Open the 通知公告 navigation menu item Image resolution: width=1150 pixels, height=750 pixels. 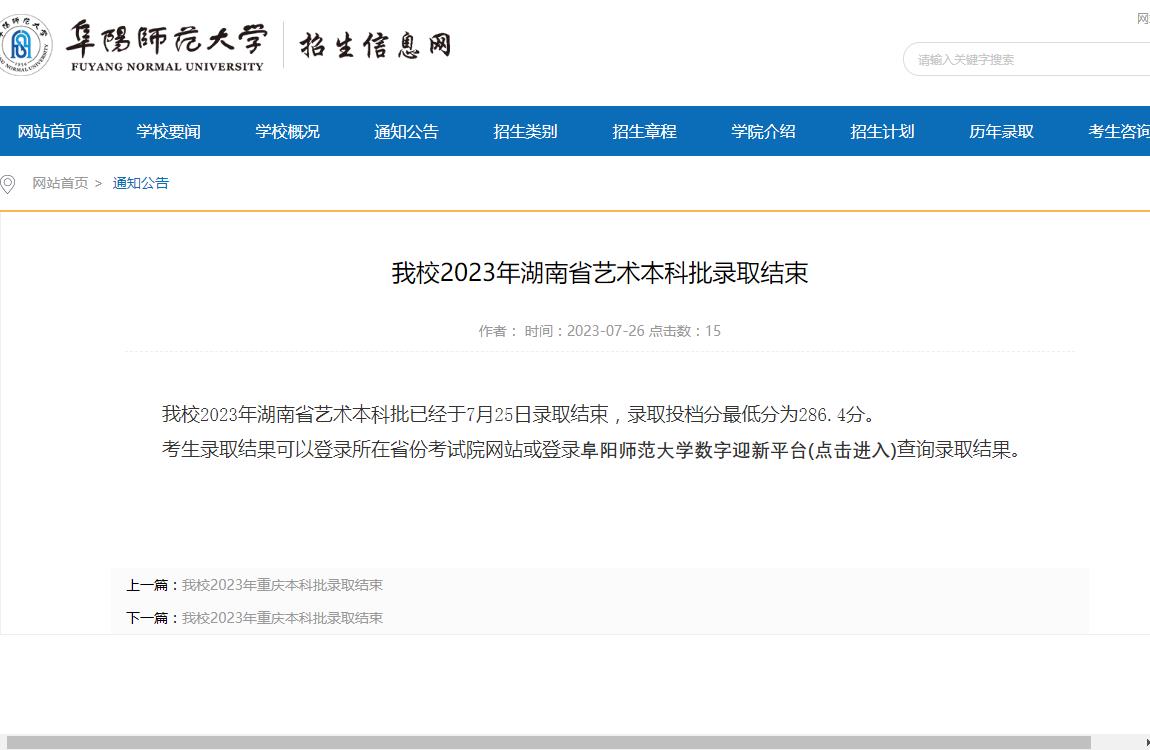coord(406,131)
